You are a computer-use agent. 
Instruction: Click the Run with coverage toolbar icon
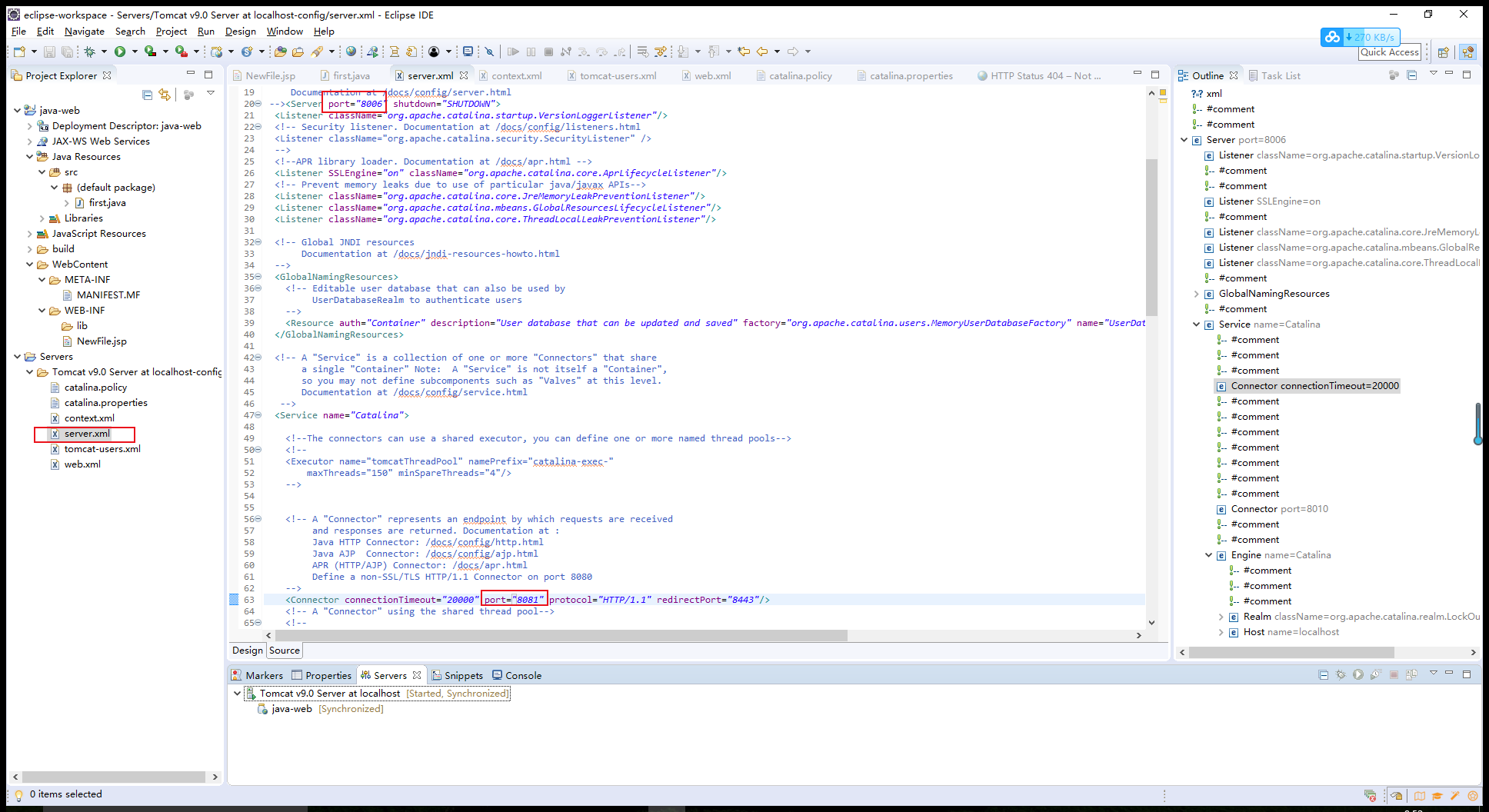[150, 52]
